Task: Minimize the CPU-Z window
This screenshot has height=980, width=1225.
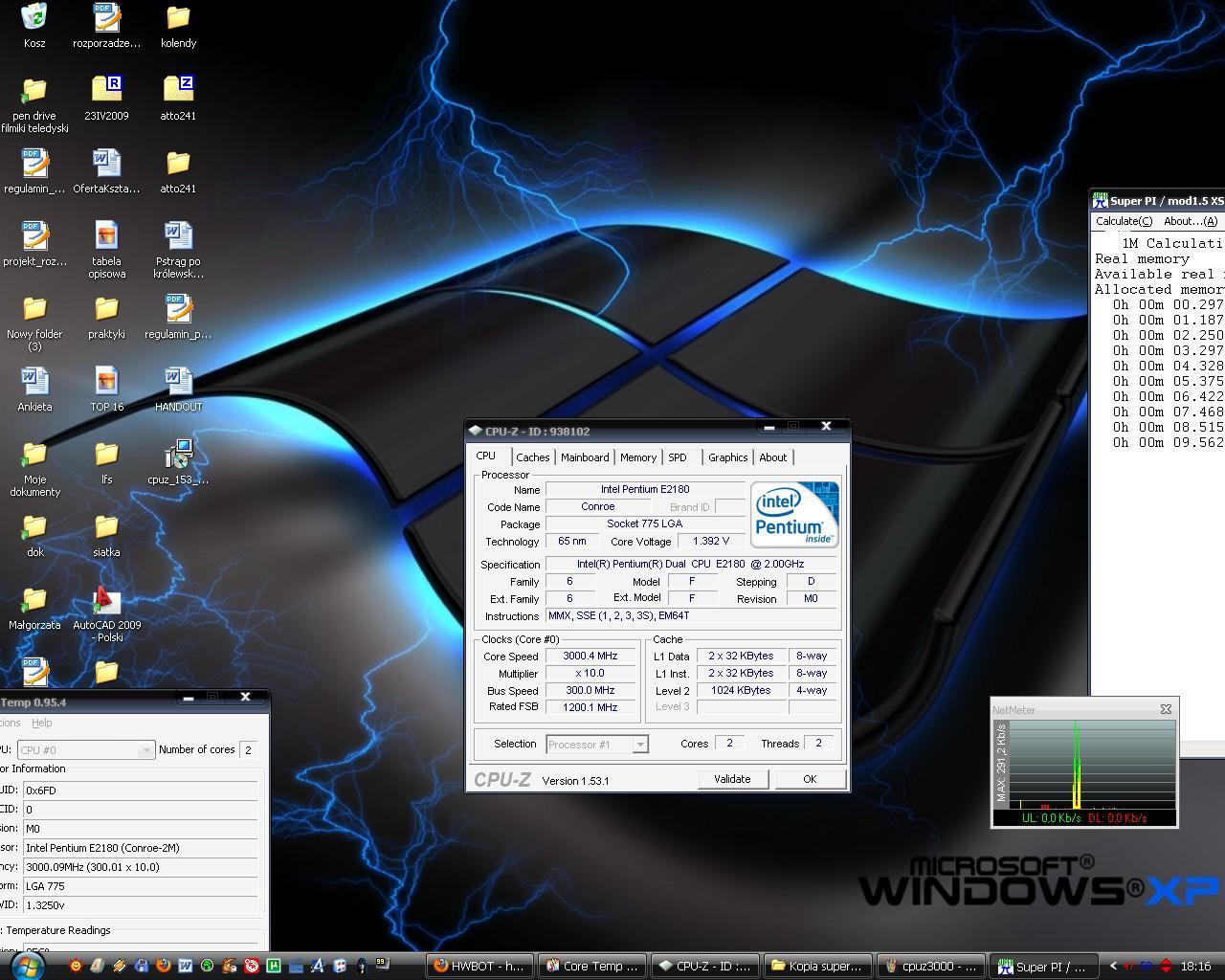Action: 768,427
